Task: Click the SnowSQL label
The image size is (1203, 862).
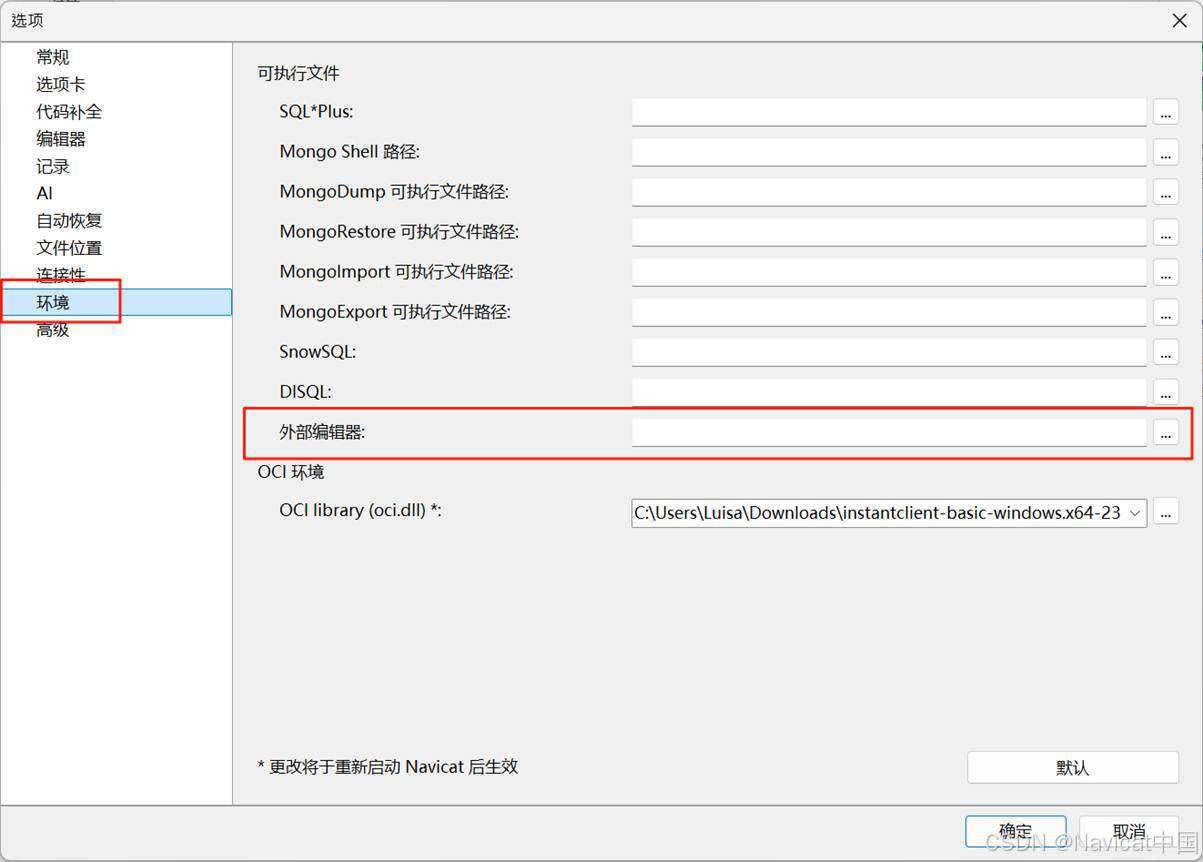Action: [x=318, y=351]
